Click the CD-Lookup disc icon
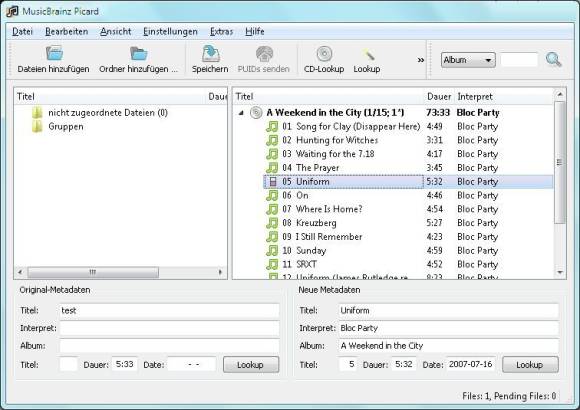Image resolution: width=580 pixels, height=410 pixels. [x=324, y=54]
